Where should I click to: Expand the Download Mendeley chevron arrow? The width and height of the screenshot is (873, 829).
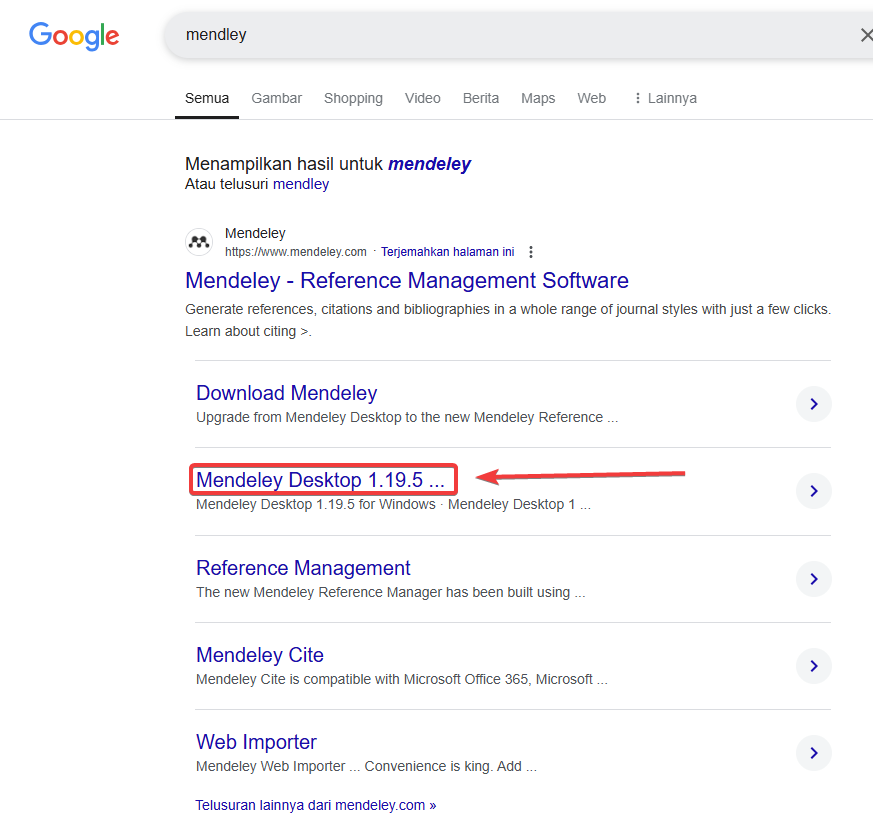pos(813,404)
